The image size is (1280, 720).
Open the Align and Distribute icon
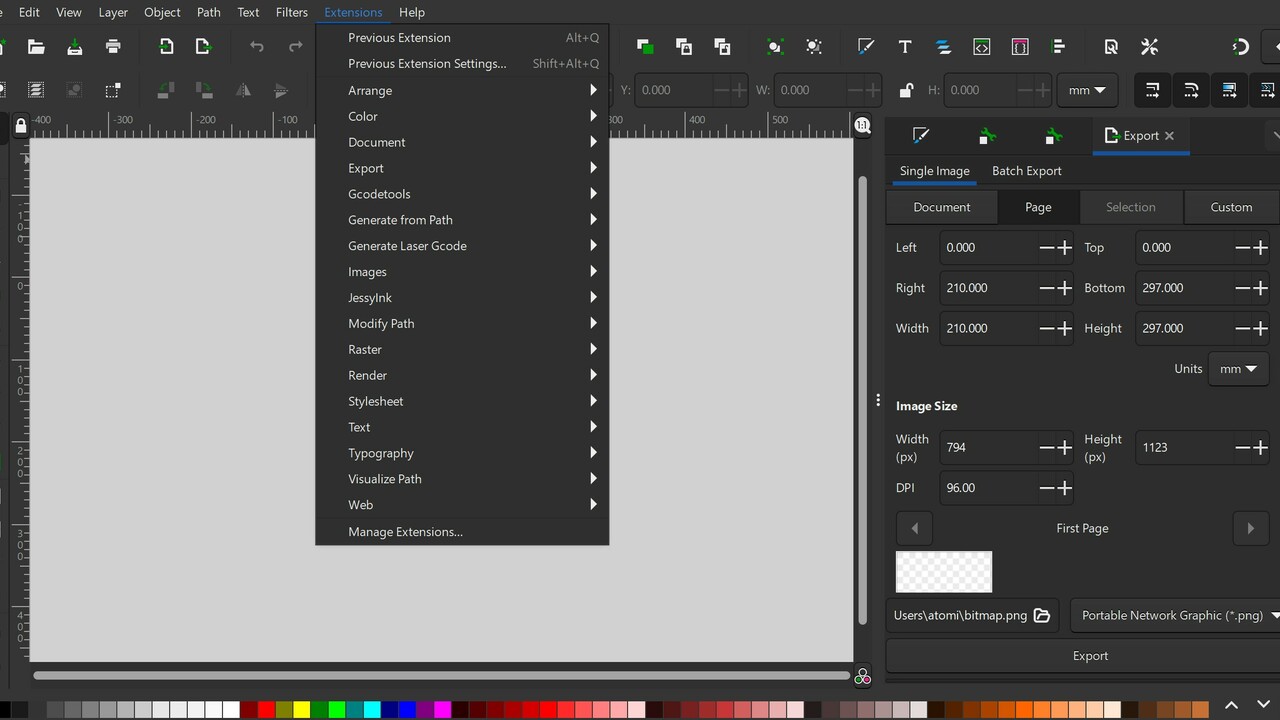tap(1058, 47)
